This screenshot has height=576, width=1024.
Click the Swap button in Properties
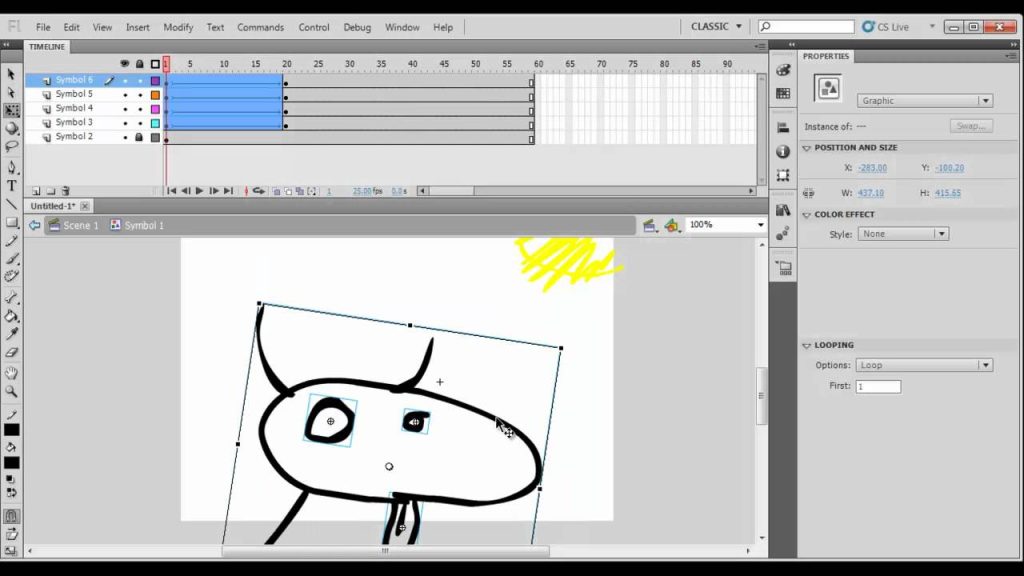tap(971, 126)
